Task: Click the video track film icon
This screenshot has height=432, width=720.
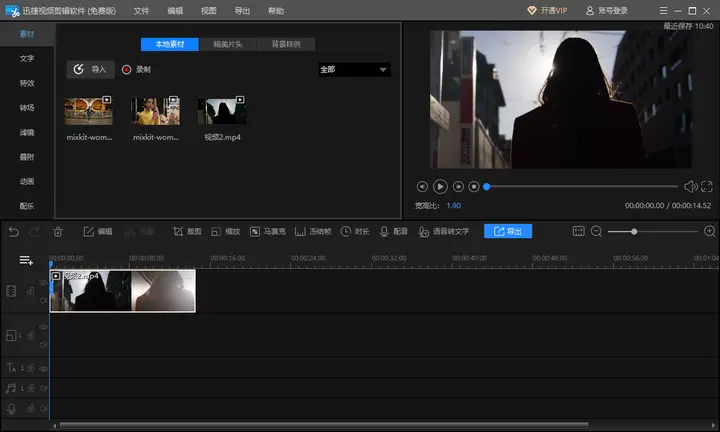Action: tap(11, 291)
